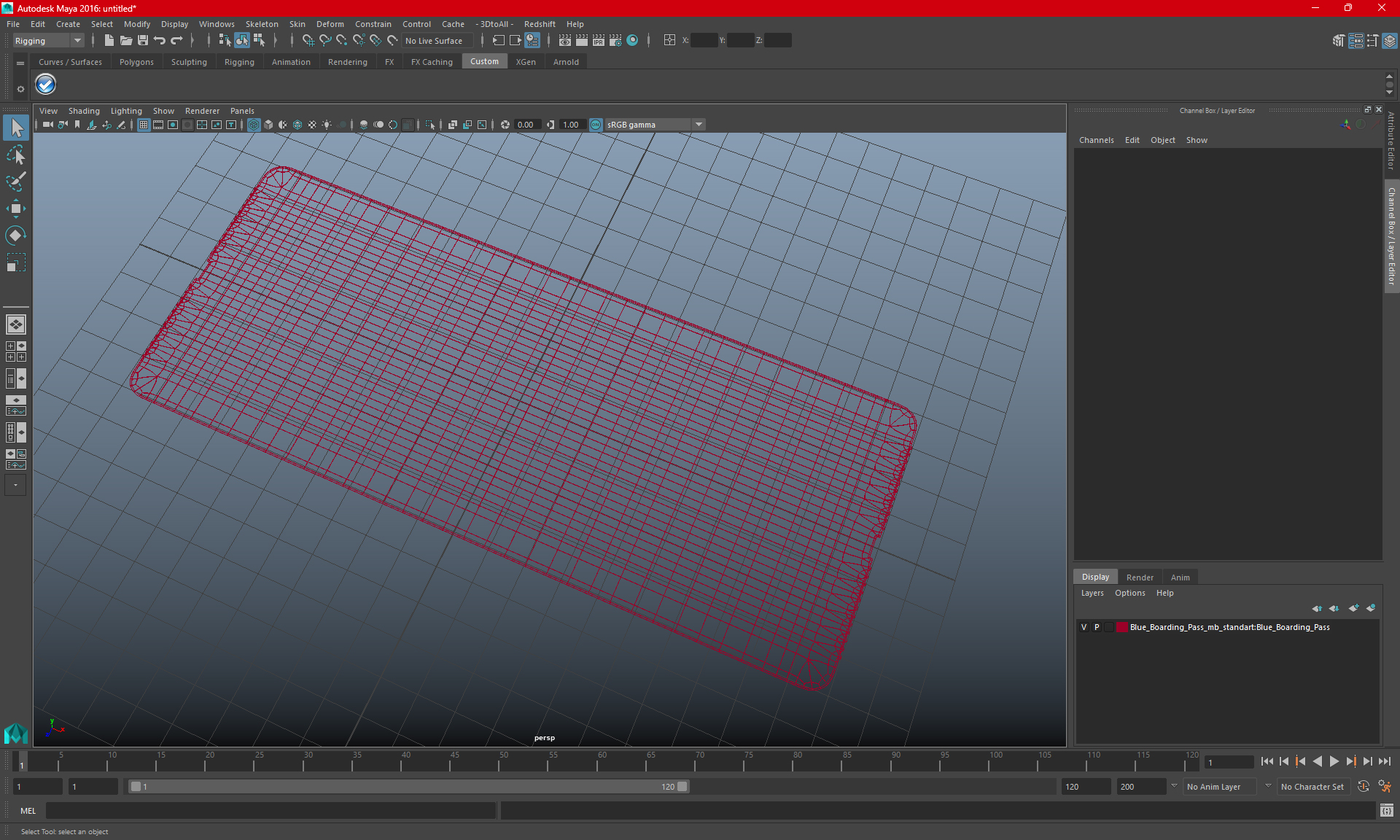Open the Anim tab in Layer Editor

click(x=1180, y=577)
